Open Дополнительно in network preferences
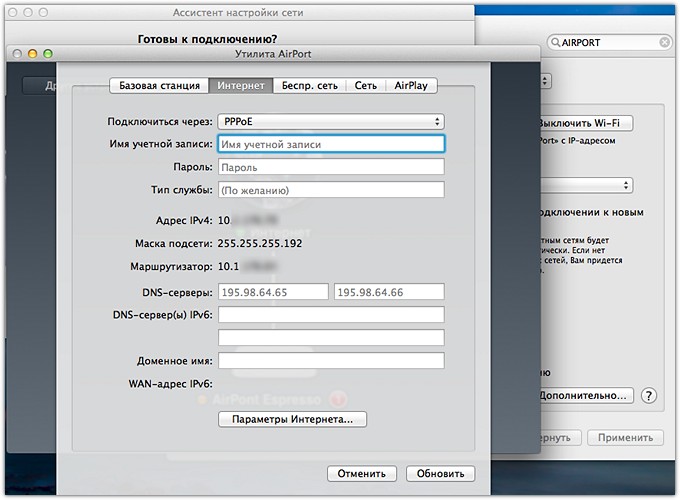 click(585, 395)
